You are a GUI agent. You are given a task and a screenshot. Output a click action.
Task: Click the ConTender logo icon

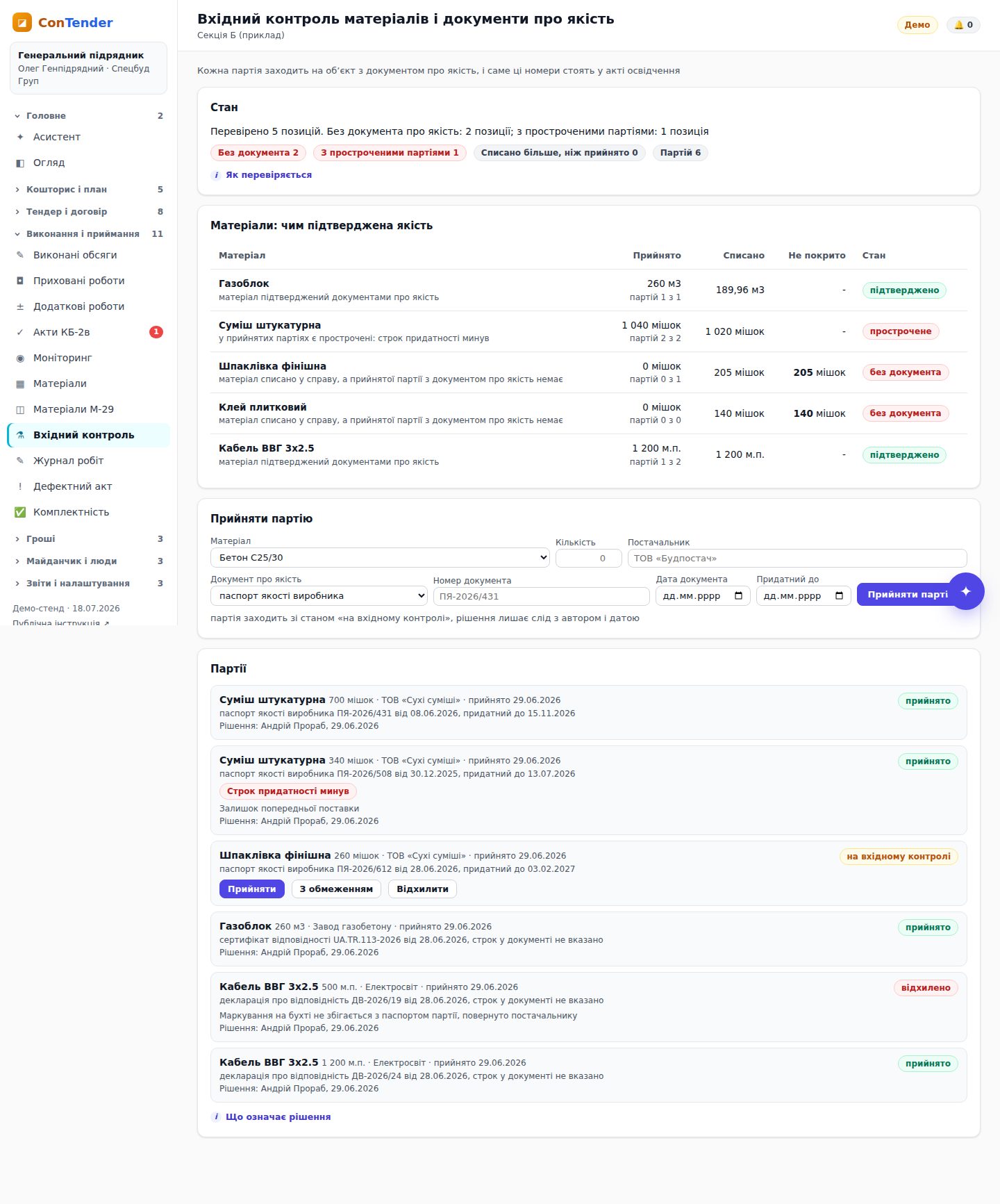22,22
